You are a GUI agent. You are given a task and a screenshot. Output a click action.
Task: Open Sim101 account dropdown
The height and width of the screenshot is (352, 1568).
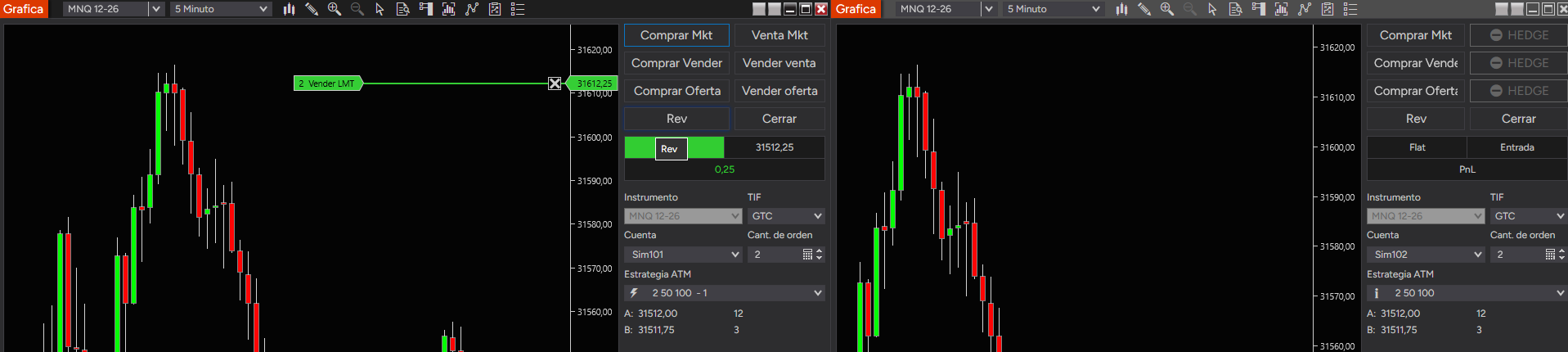click(683, 255)
